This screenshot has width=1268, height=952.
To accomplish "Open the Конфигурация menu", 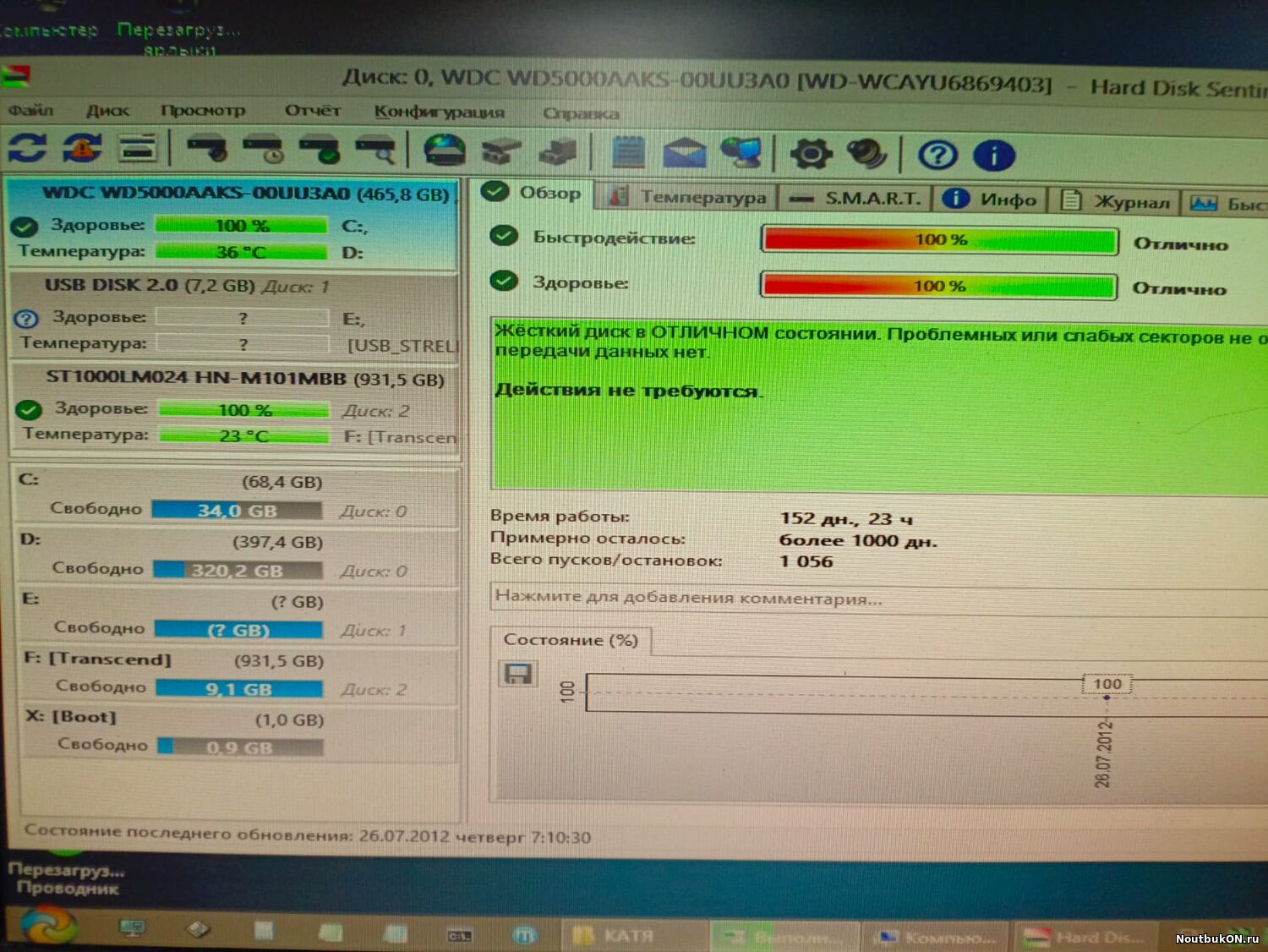I will 440,112.
